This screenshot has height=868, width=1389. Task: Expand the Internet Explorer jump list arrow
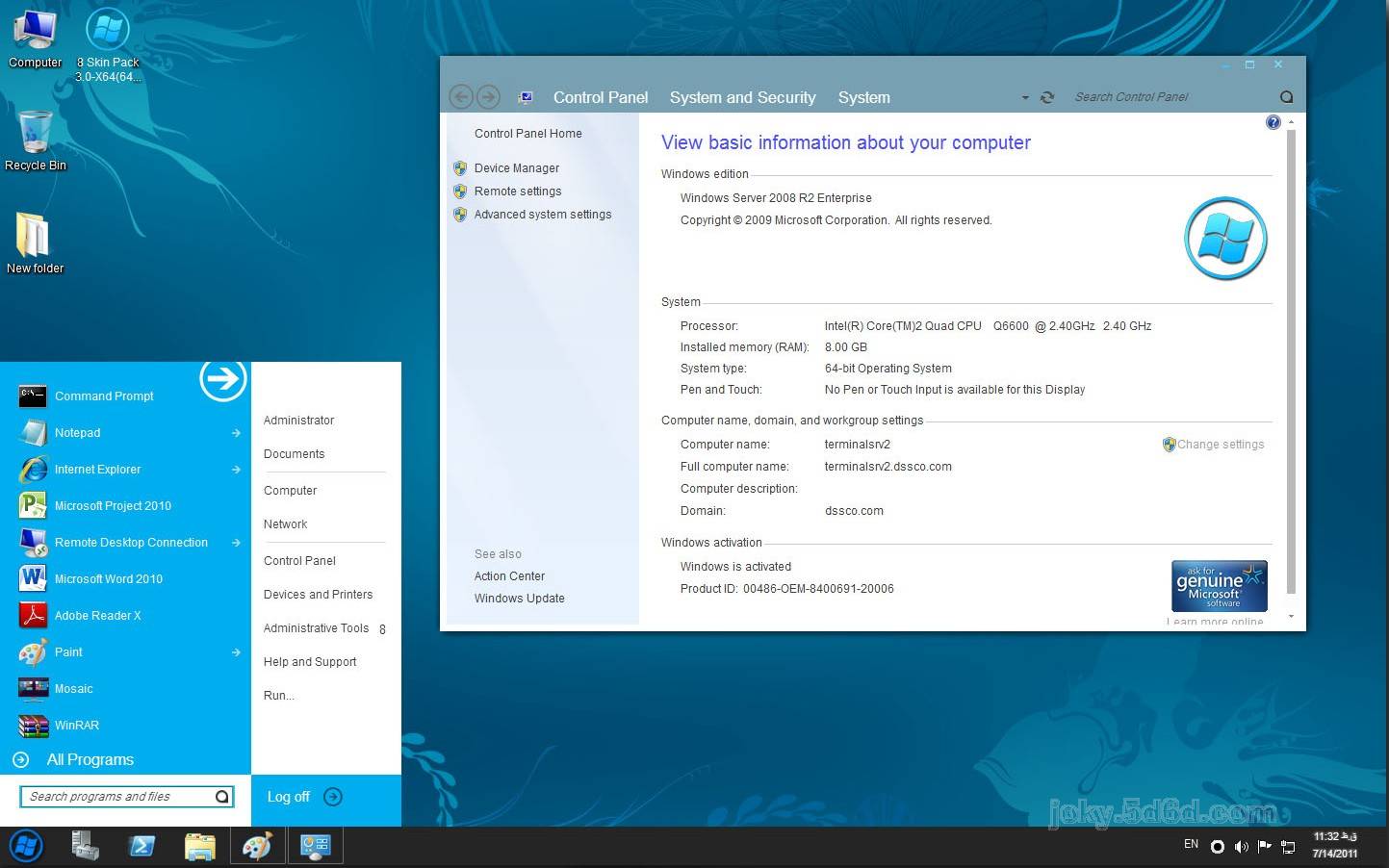tap(236, 470)
